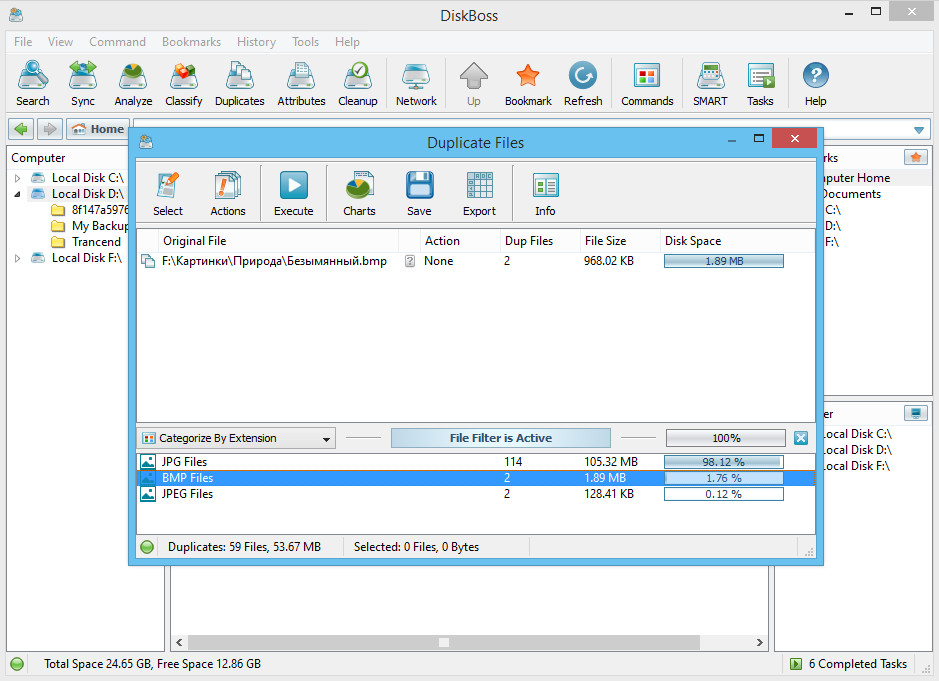
Task: Expand Local Disk F:\ in tree
Action: click(x=17, y=258)
